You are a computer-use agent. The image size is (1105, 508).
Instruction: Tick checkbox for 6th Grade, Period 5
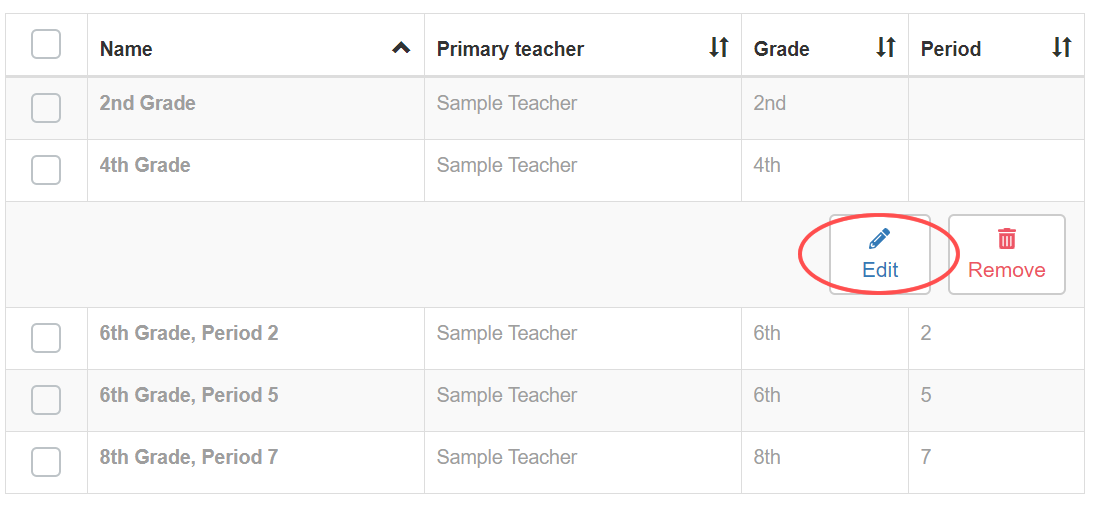click(x=46, y=400)
